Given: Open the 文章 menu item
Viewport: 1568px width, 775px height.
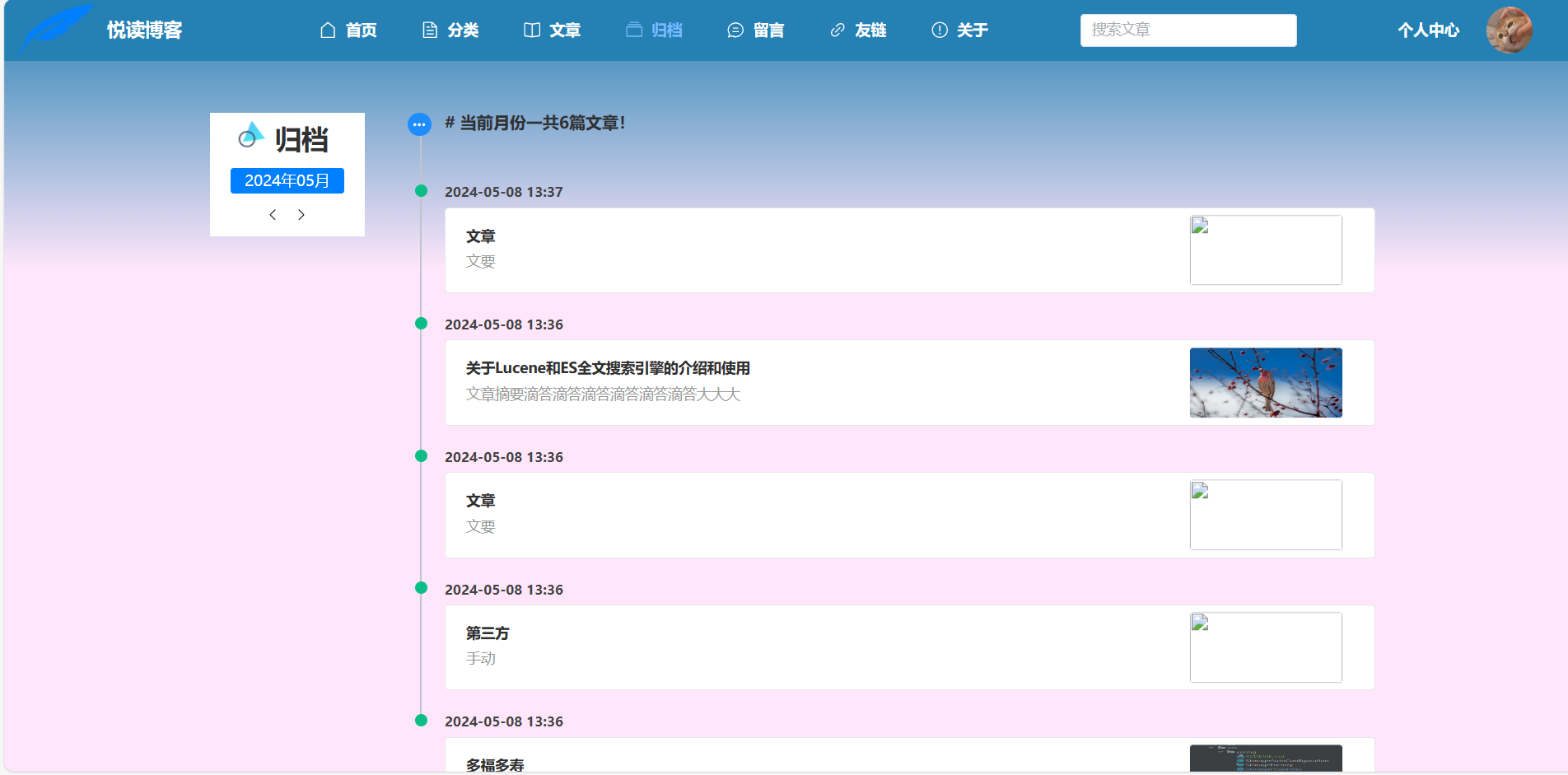Looking at the screenshot, I should (565, 30).
